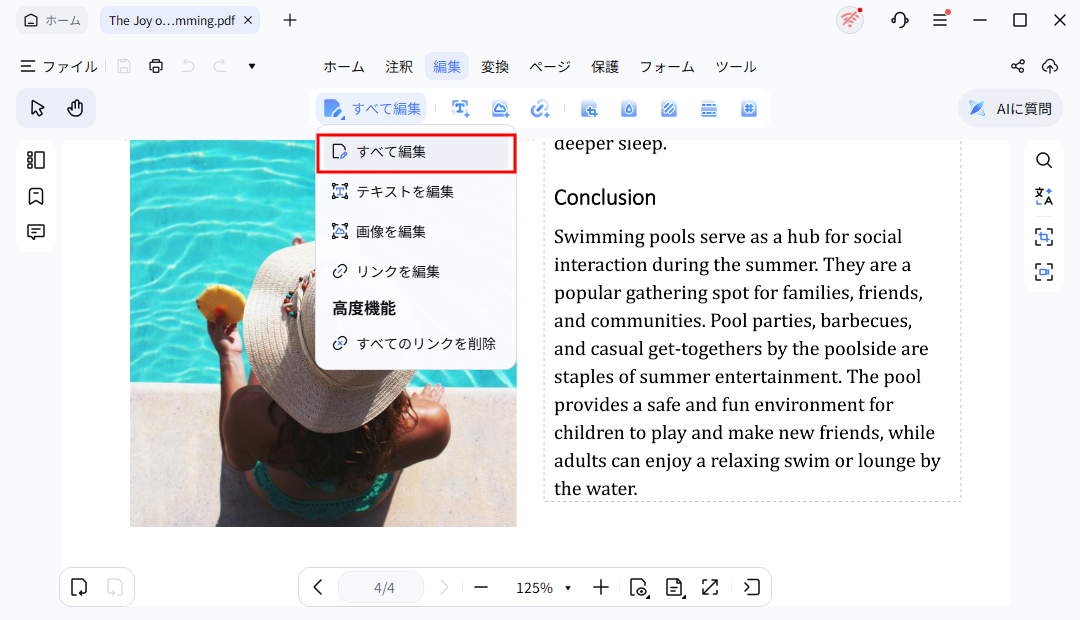Open the ツール ribbon tab
Screen dimensions: 1080x620
click(x=736, y=67)
